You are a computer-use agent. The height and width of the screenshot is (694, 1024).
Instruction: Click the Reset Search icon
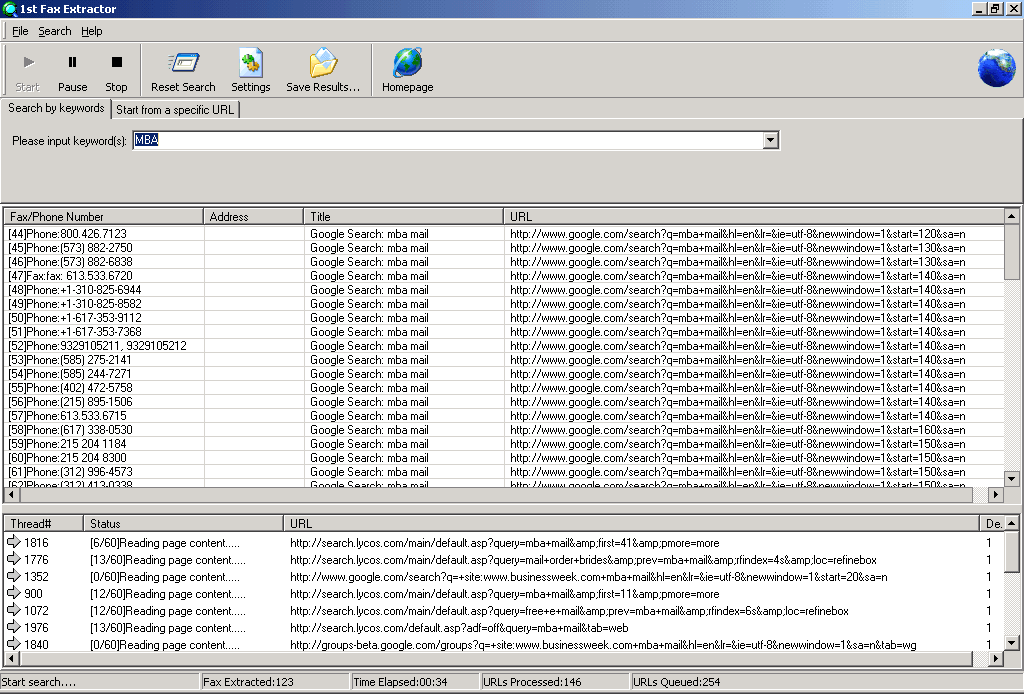[x=183, y=64]
